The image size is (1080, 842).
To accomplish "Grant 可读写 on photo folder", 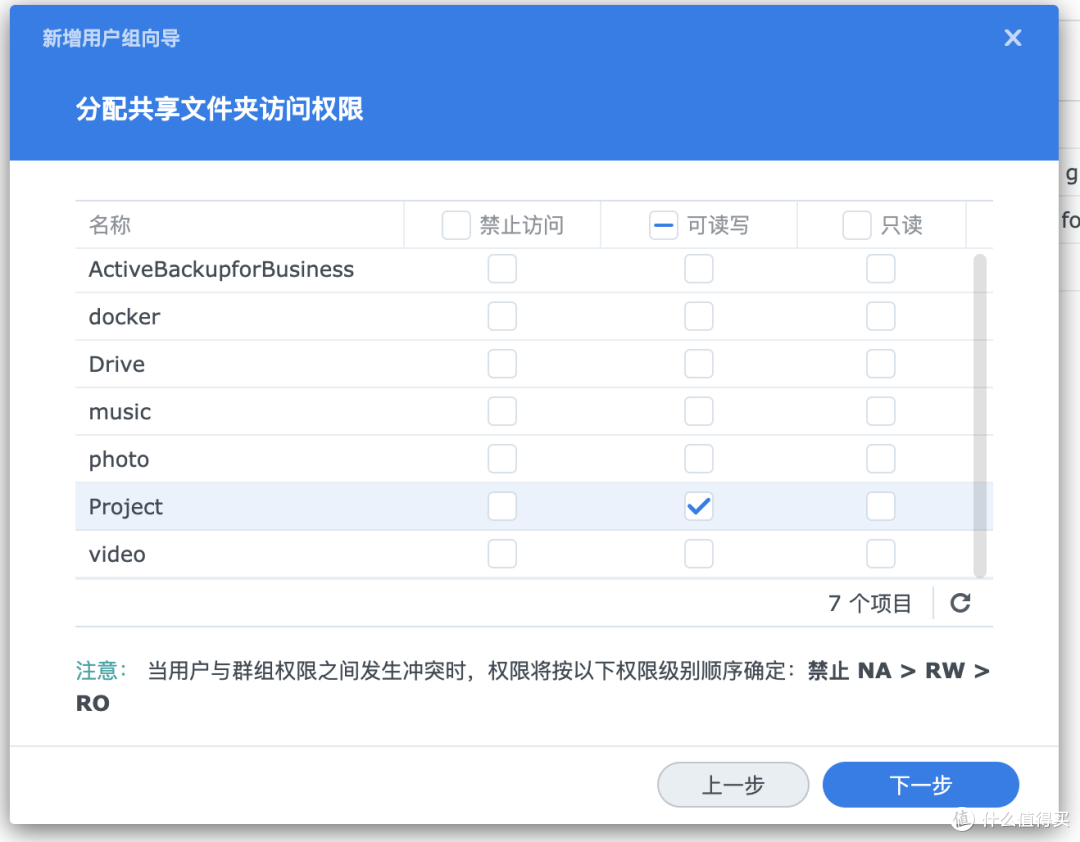I will 698,459.
